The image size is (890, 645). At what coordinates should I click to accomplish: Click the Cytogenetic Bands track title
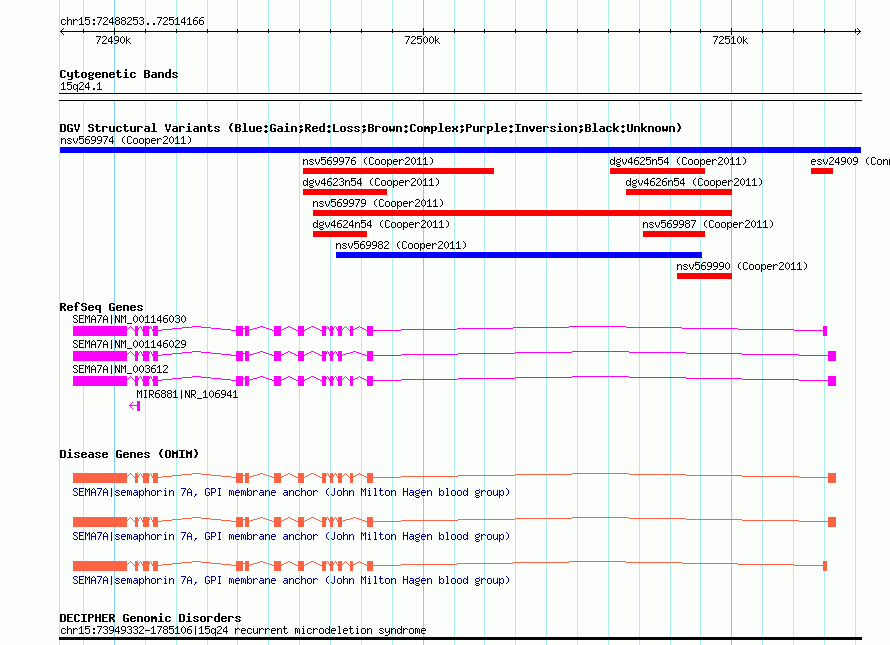tap(119, 74)
